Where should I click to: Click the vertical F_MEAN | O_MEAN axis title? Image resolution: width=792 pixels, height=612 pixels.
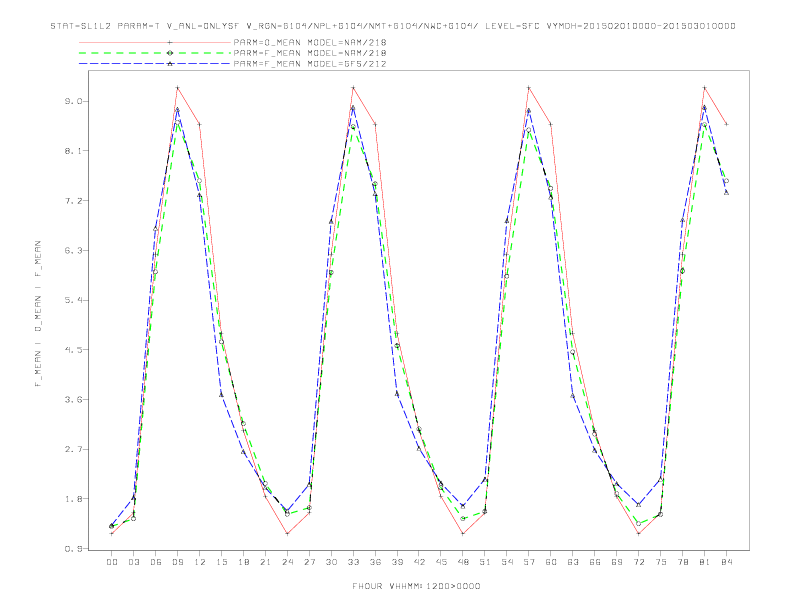[x=37, y=314]
